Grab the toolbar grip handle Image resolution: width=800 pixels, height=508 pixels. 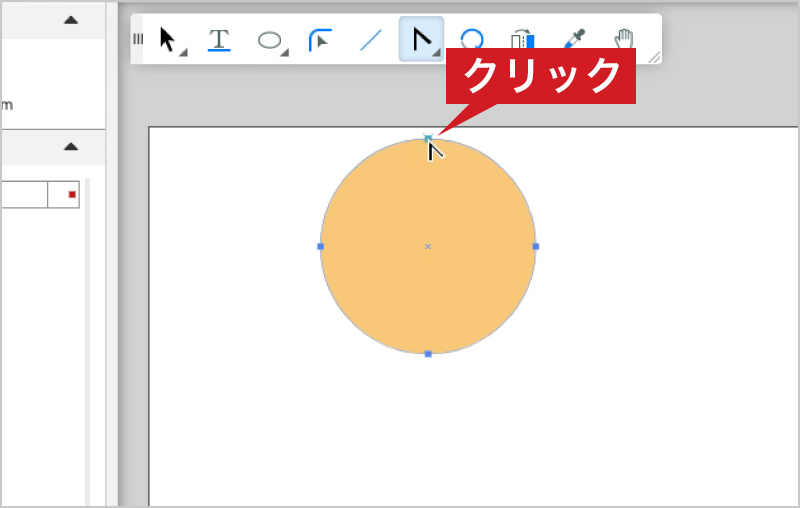coord(137,39)
